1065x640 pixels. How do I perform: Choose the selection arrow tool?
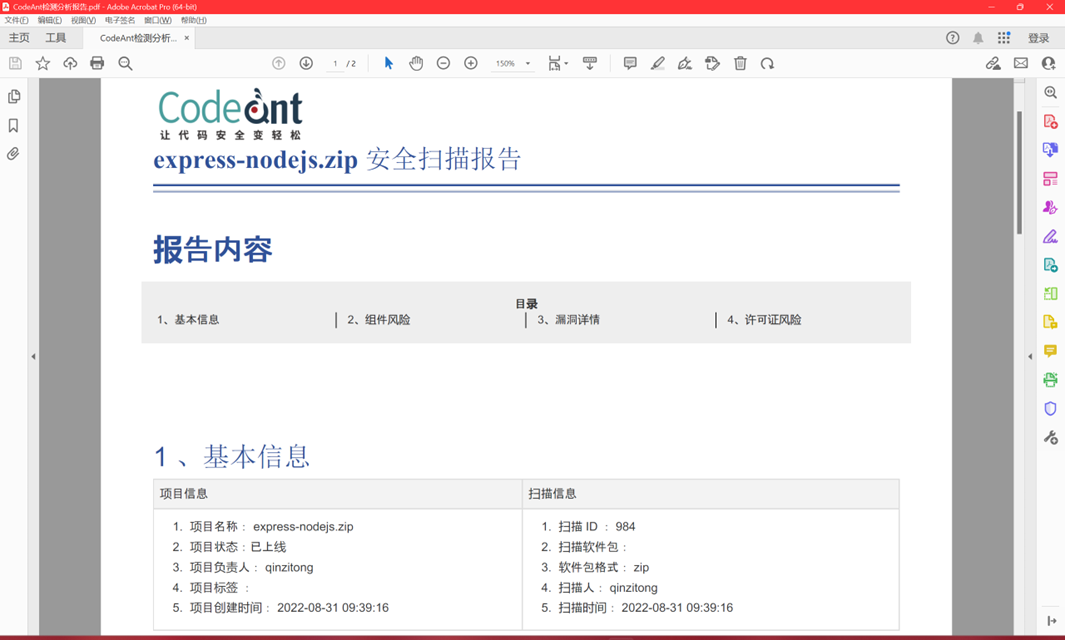coord(389,63)
